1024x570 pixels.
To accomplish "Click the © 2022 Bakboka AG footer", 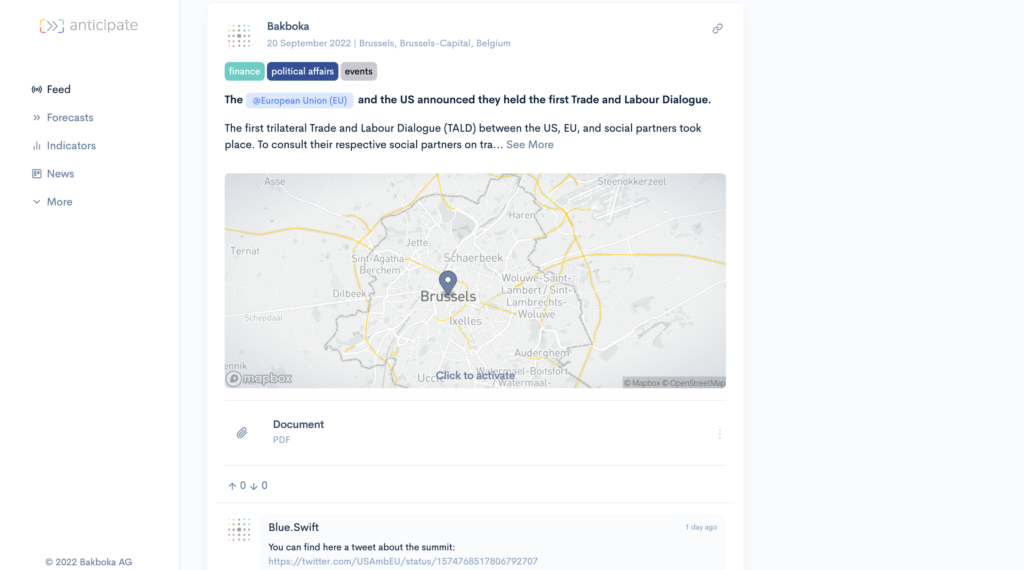I will tap(89, 562).
